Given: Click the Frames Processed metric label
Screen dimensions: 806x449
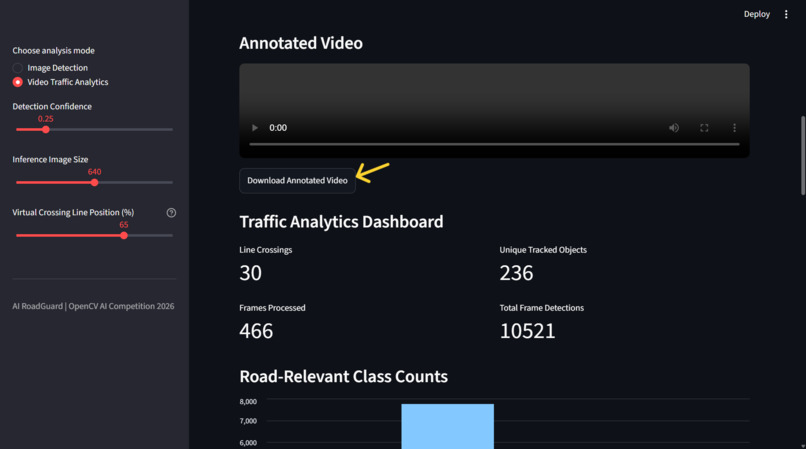Looking at the screenshot, I should pos(272,308).
